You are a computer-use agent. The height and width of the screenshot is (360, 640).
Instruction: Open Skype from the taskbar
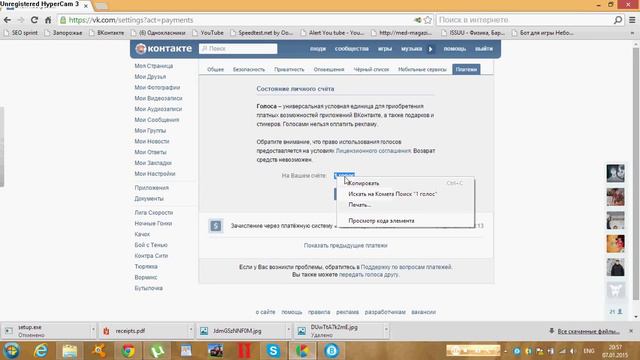point(273,351)
